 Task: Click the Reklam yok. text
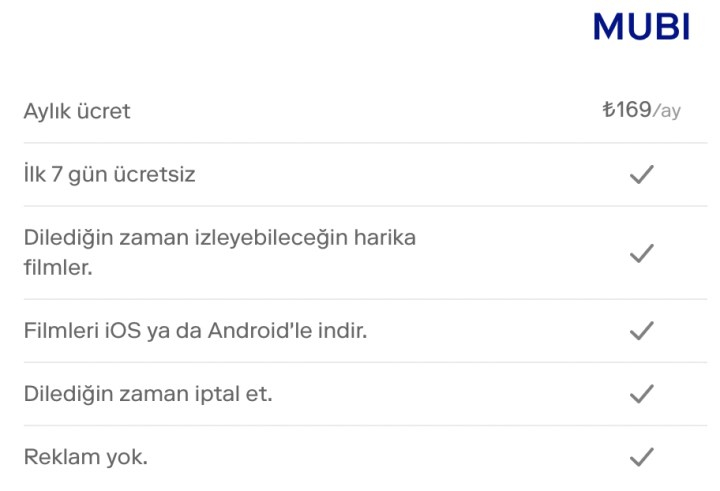[x=86, y=458]
